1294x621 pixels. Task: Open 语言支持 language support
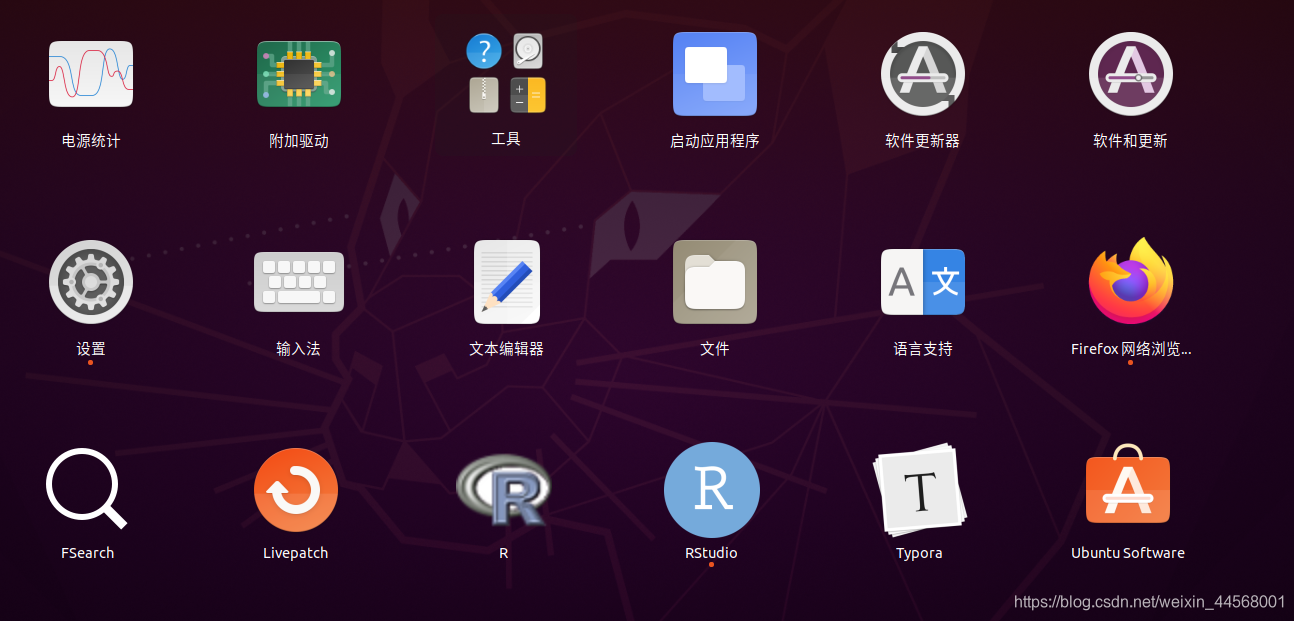923,282
